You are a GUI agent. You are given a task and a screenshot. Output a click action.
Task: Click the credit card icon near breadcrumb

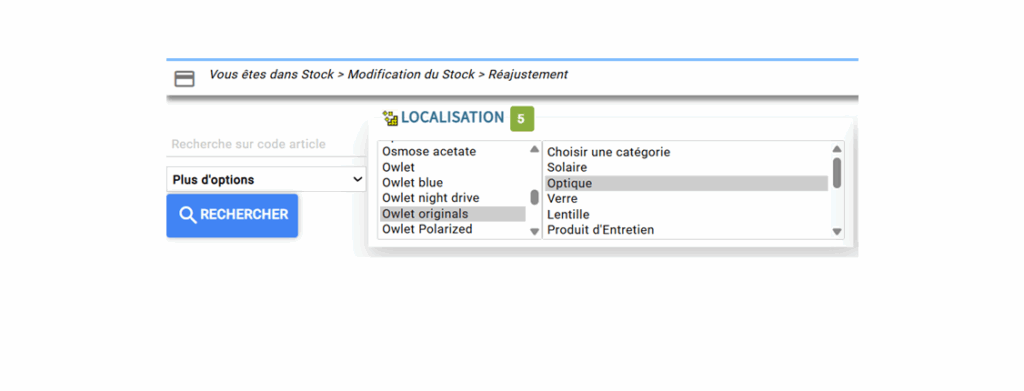pyautogui.click(x=184, y=79)
